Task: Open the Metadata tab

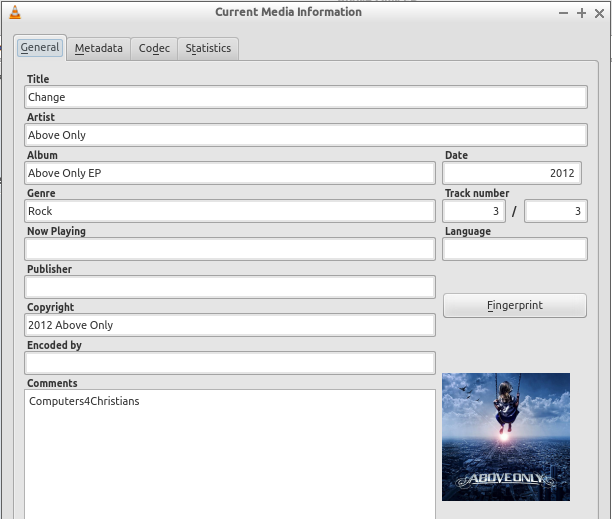Action: click(98, 48)
